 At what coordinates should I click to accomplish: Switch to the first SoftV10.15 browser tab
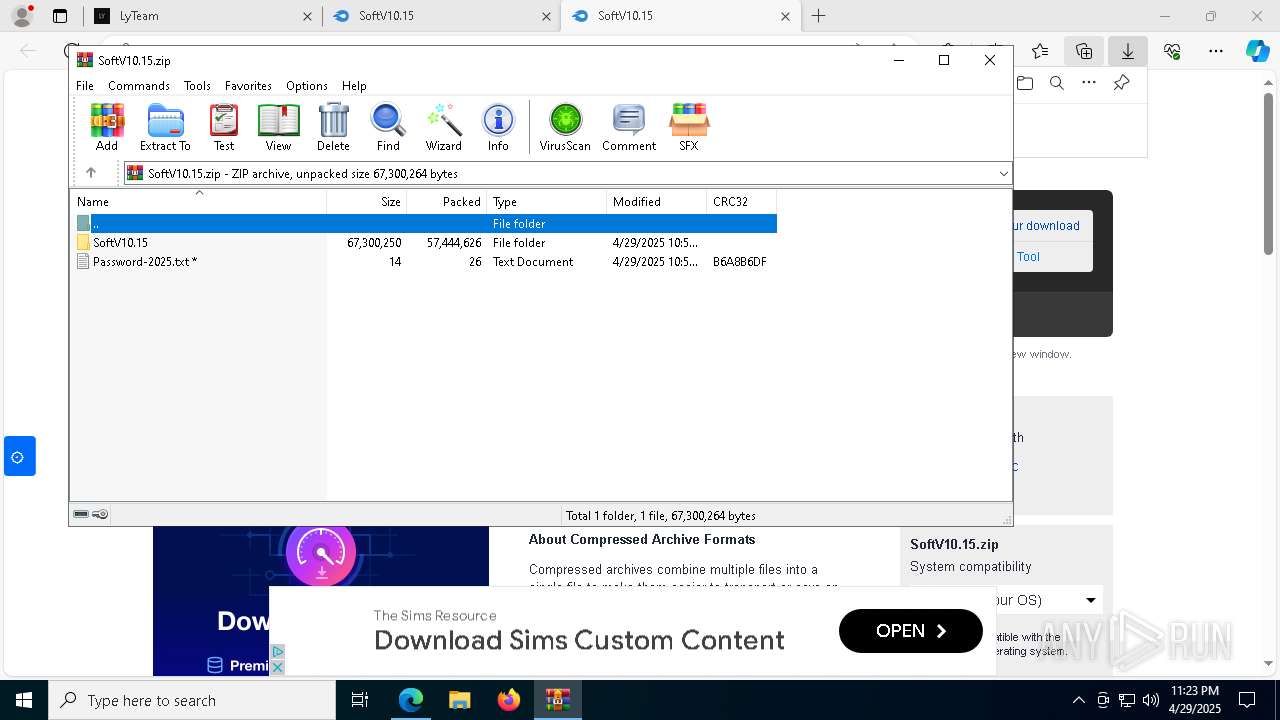point(442,16)
